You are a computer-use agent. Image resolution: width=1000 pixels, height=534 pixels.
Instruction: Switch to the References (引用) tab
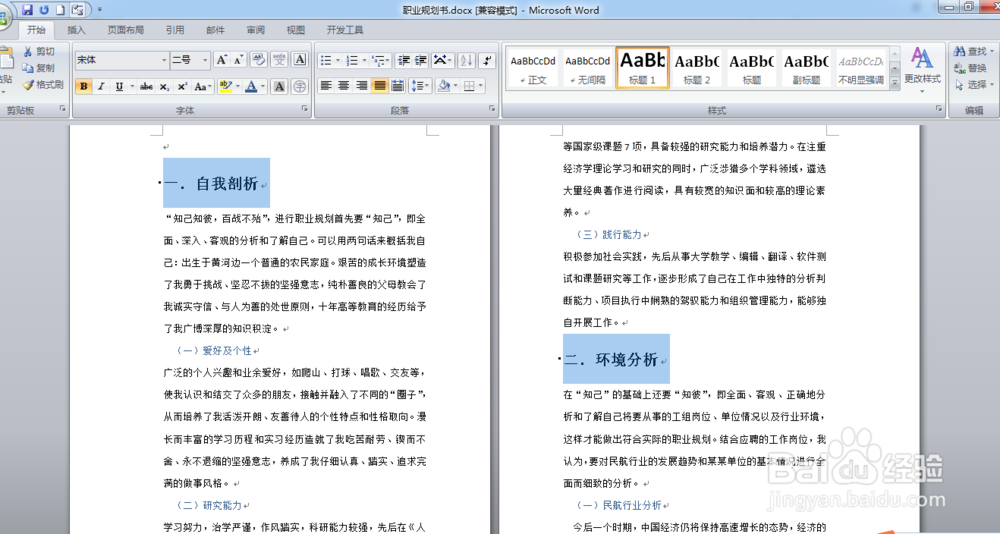pyautogui.click(x=175, y=30)
